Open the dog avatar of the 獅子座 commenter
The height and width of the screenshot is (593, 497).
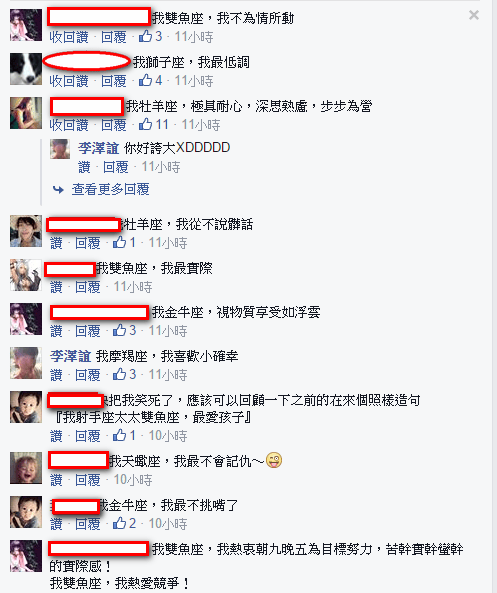pos(26,68)
